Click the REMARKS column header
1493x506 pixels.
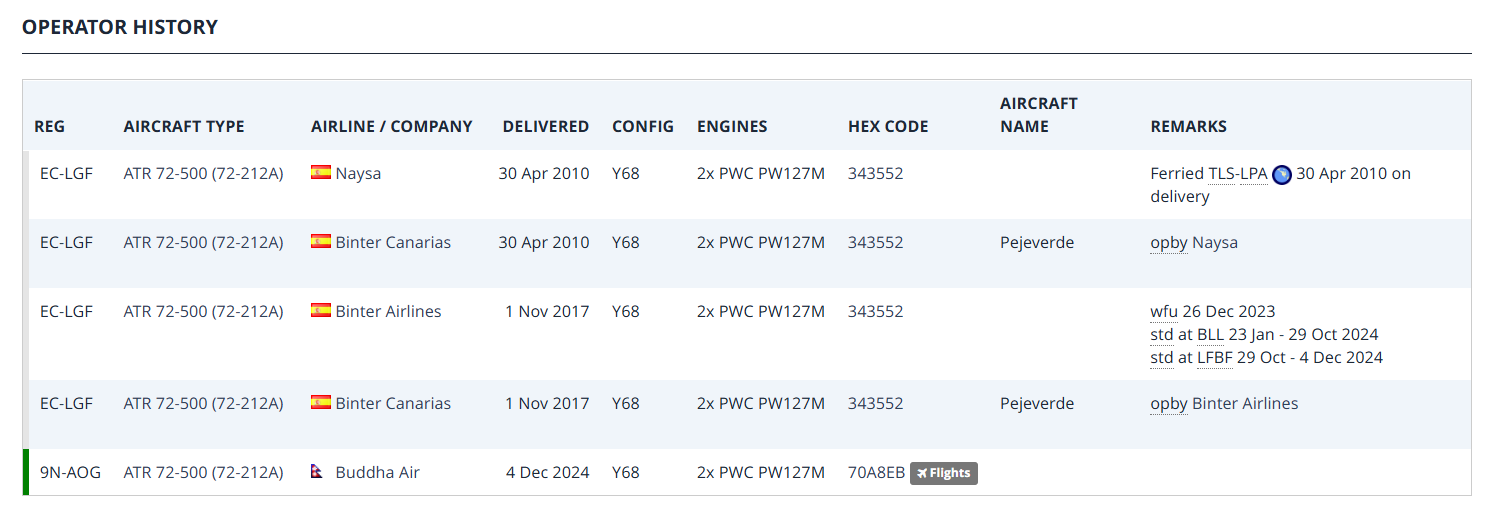click(1189, 126)
